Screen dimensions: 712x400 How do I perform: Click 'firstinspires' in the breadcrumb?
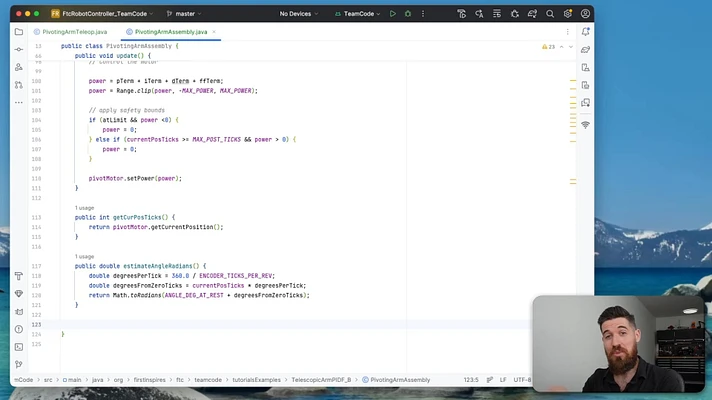149,380
